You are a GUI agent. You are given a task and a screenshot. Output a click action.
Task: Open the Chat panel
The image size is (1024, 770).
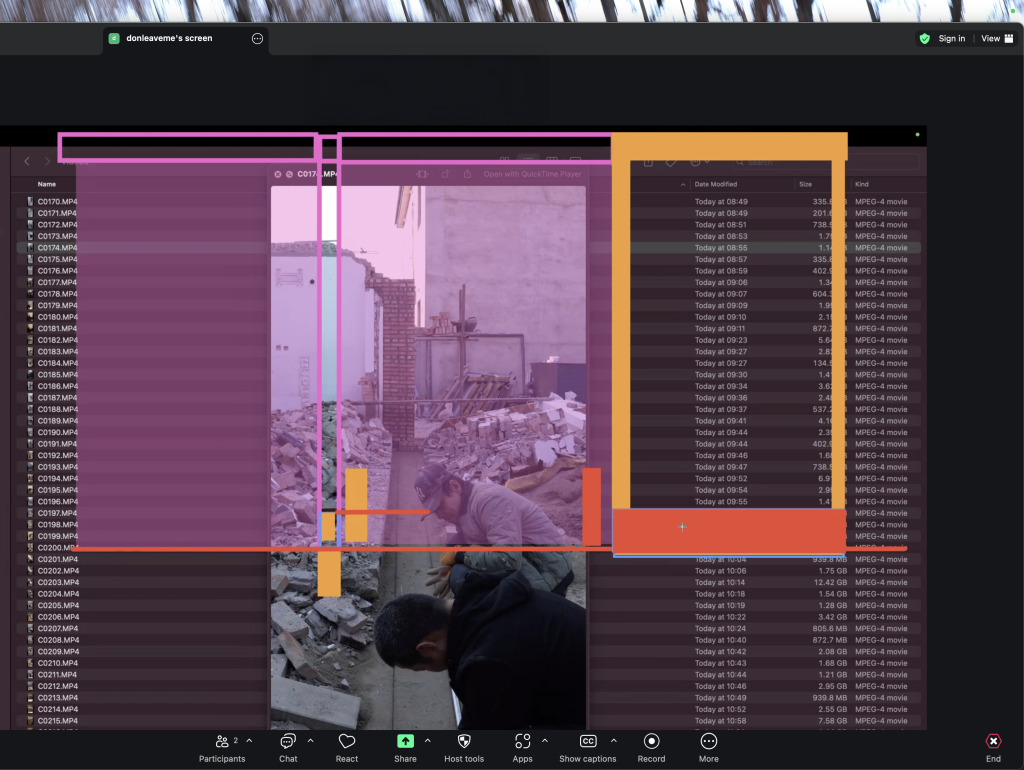click(x=288, y=742)
